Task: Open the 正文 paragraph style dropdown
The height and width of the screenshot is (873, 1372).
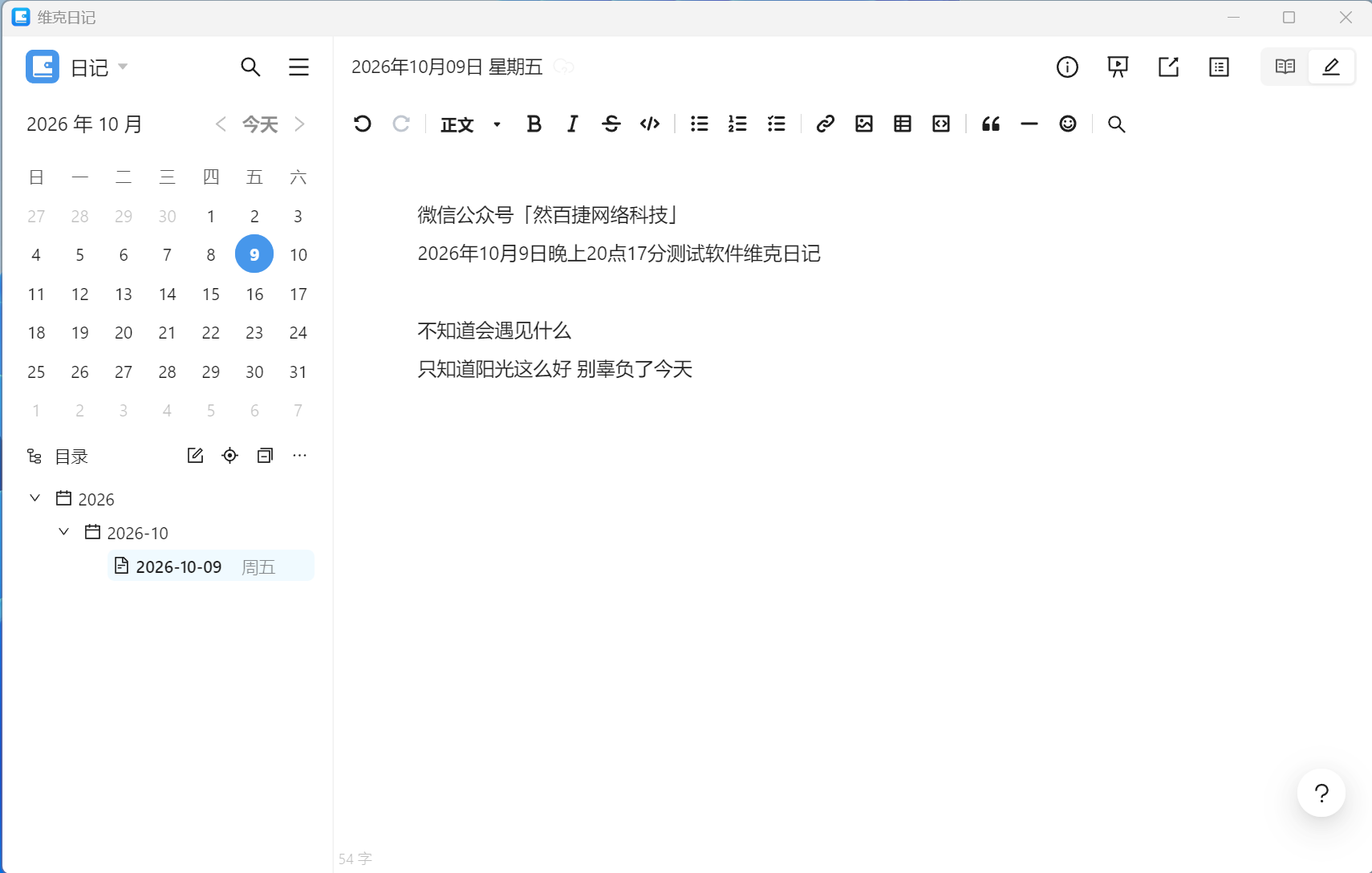Action: (471, 124)
